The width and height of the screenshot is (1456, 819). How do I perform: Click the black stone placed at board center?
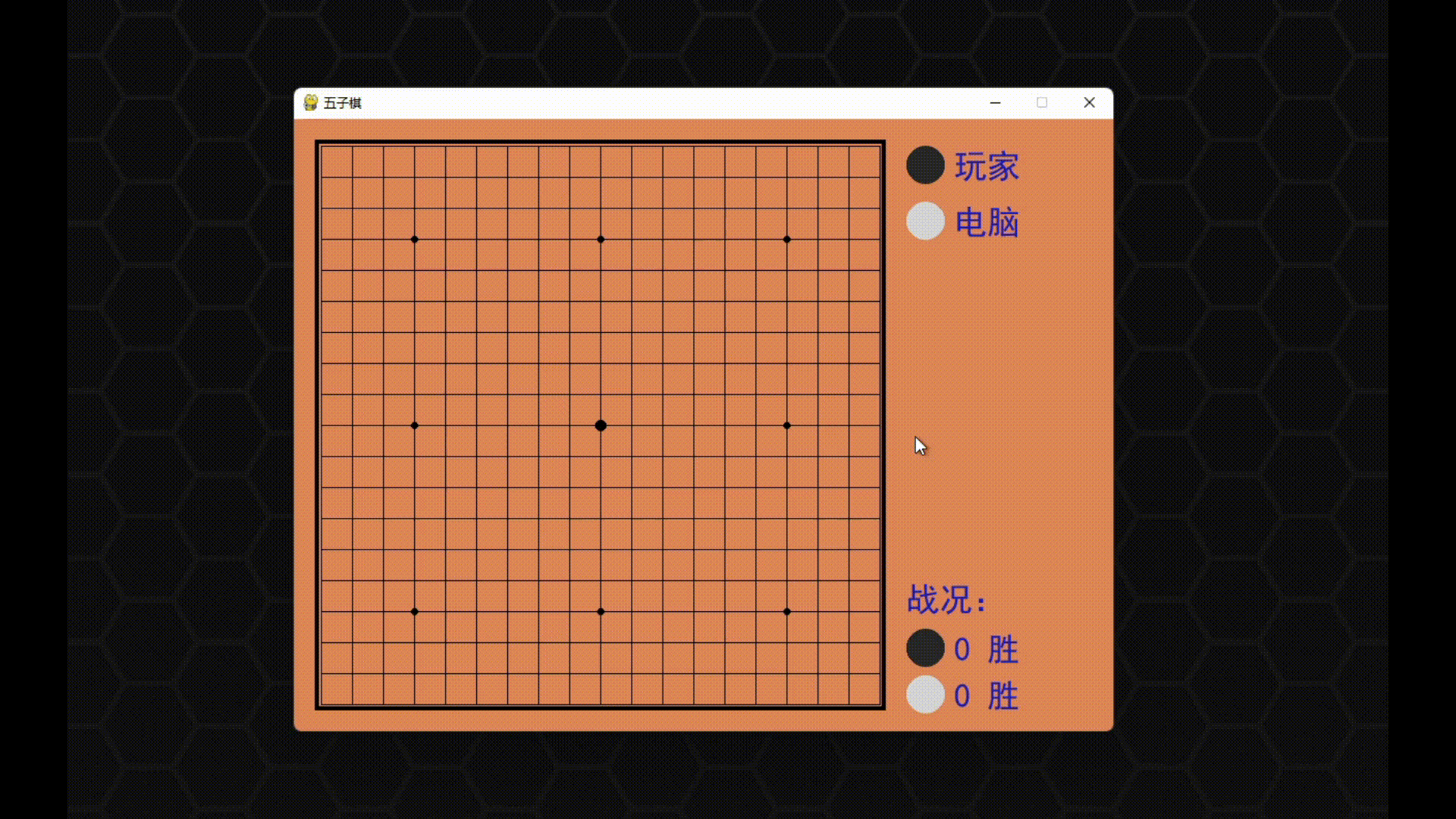click(601, 425)
